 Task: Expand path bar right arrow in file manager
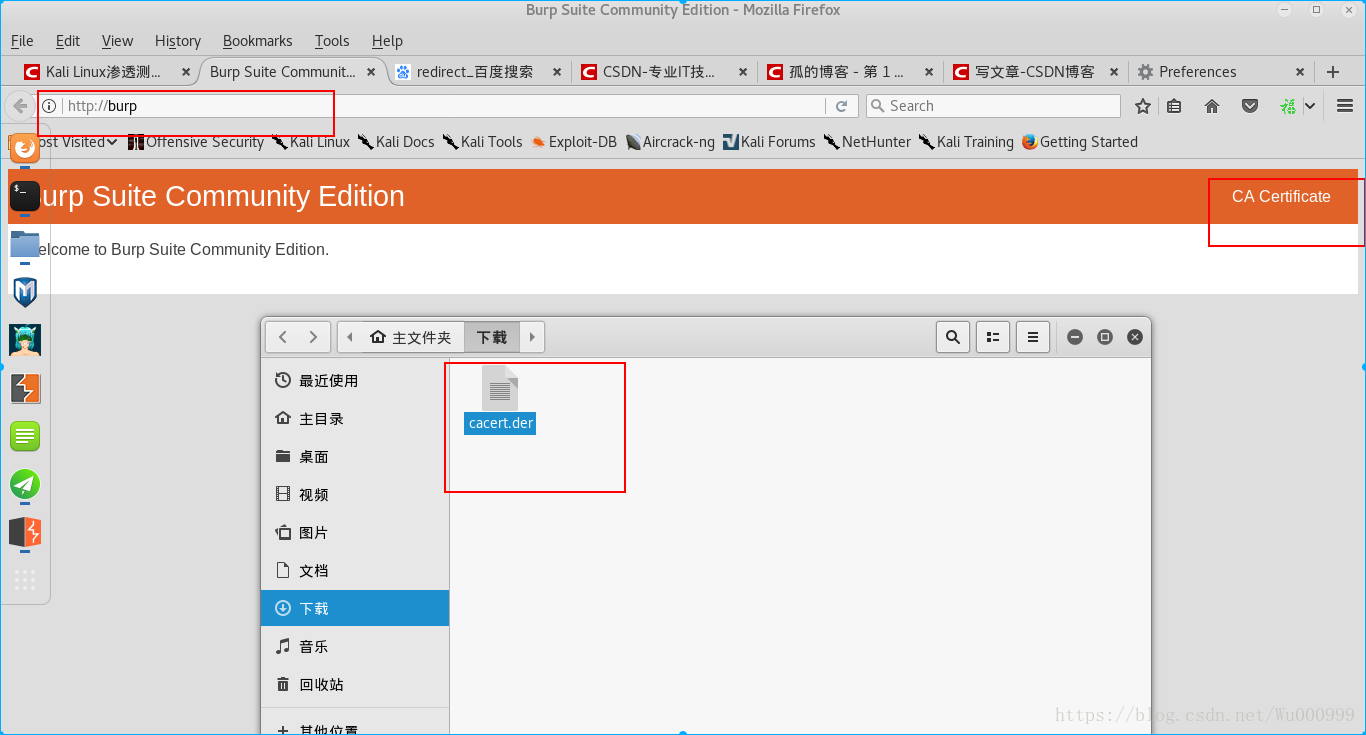(532, 337)
